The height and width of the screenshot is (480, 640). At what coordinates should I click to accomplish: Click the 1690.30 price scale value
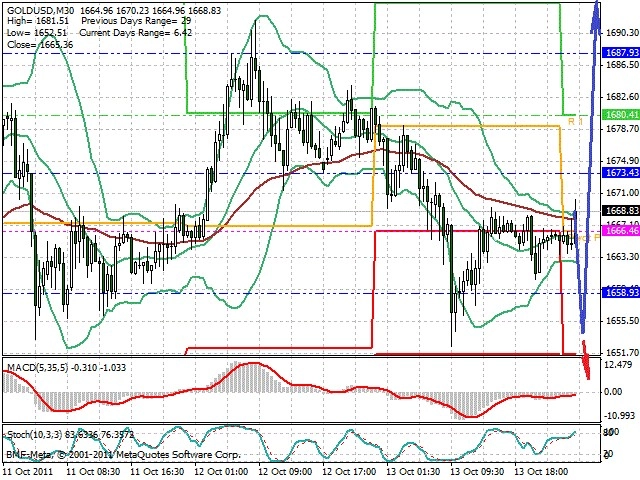622,33
